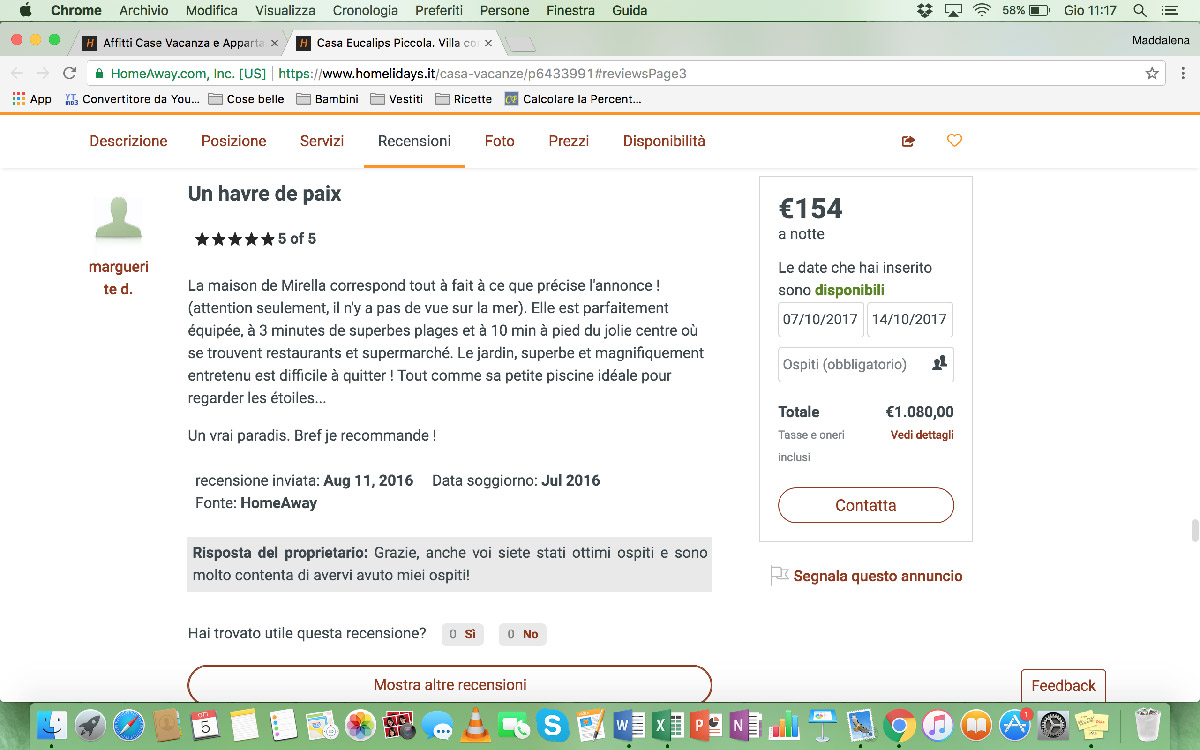
Task: Click the check-out date 14/10/2017 field
Action: point(910,320)
